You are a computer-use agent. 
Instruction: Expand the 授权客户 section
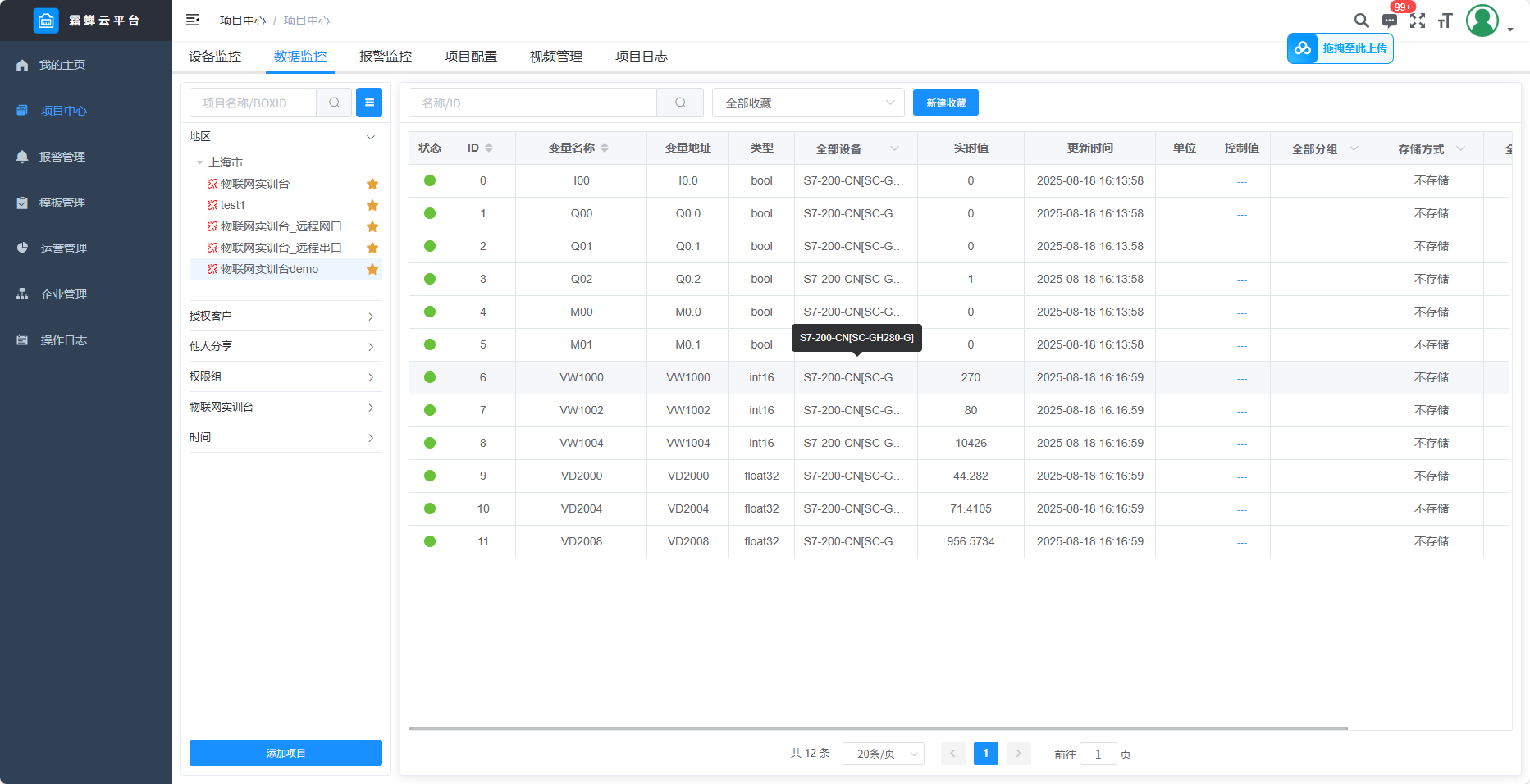[285, 316]
